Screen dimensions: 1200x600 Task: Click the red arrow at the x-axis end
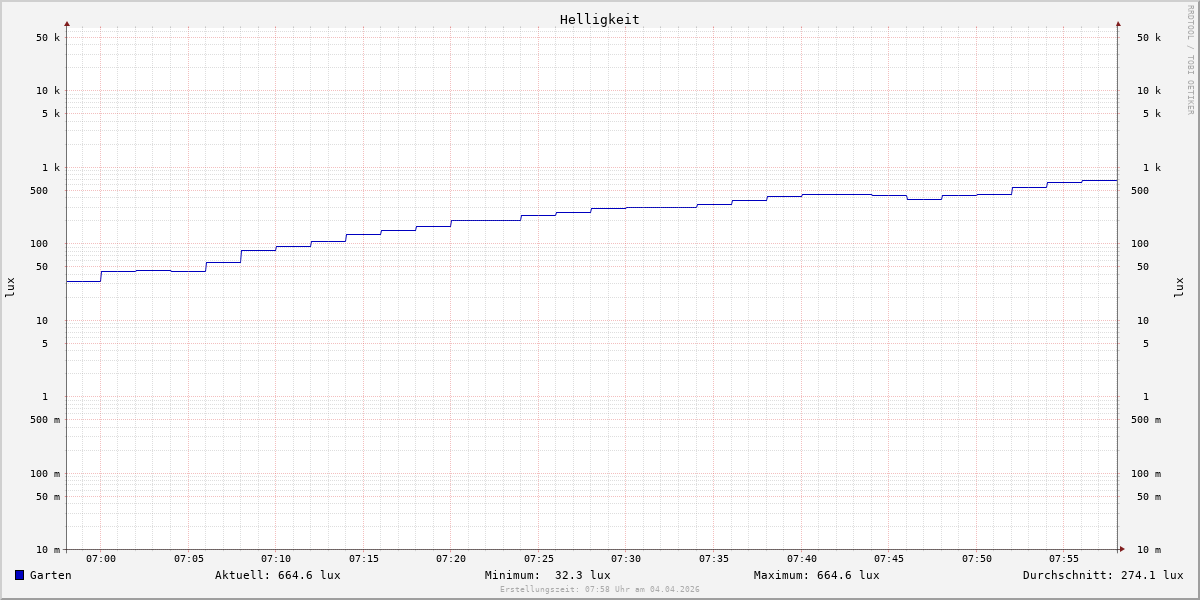point(1122,549)
